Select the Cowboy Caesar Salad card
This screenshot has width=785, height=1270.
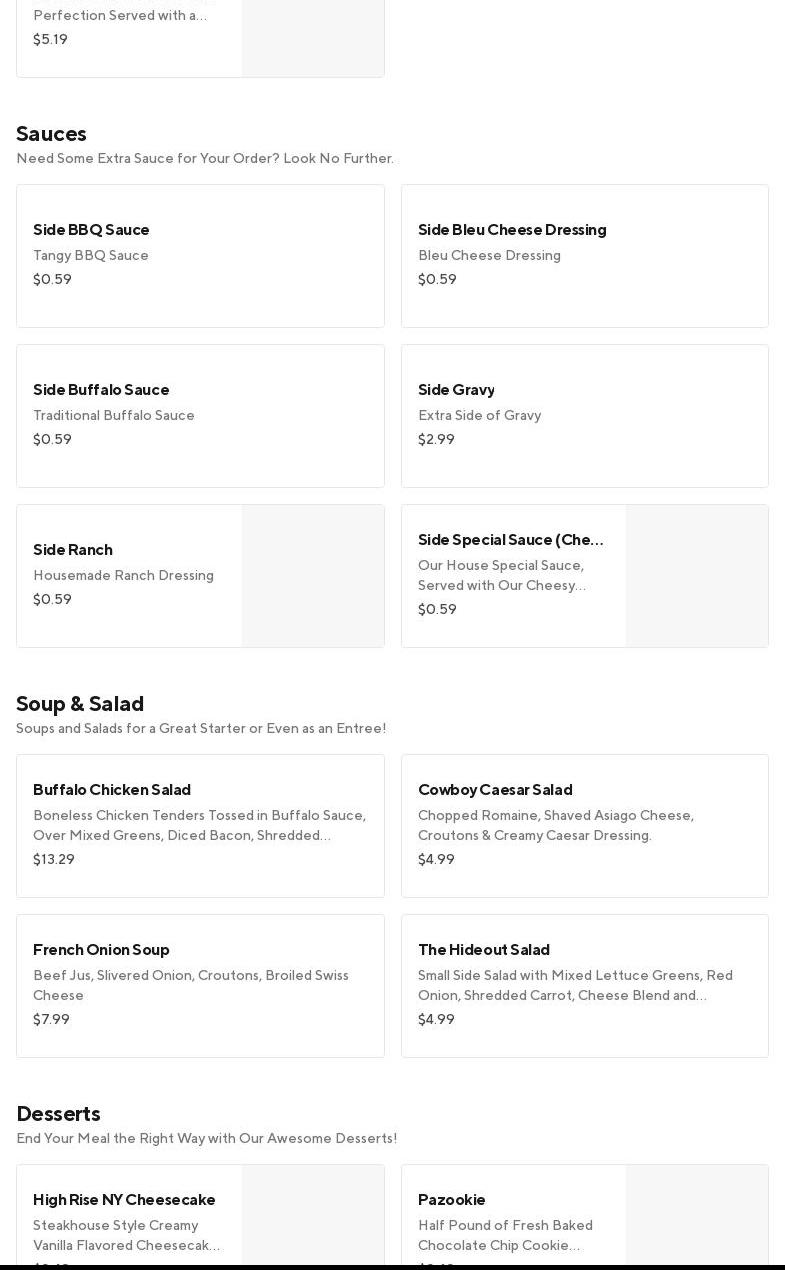point(584,826)
